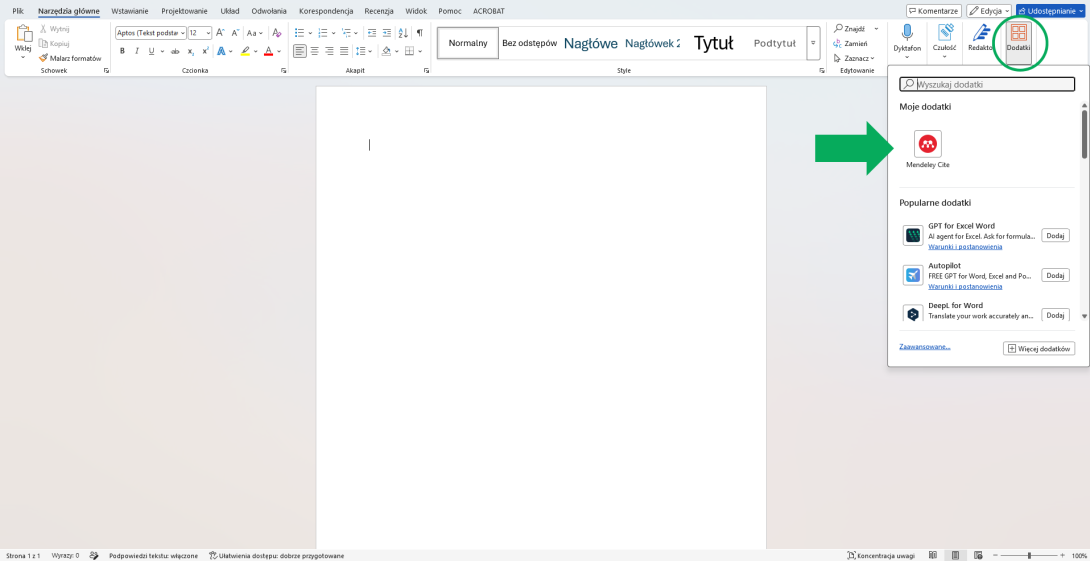
Task: Click the text effects glowing A icon
Action: click(x=221, y=51)
